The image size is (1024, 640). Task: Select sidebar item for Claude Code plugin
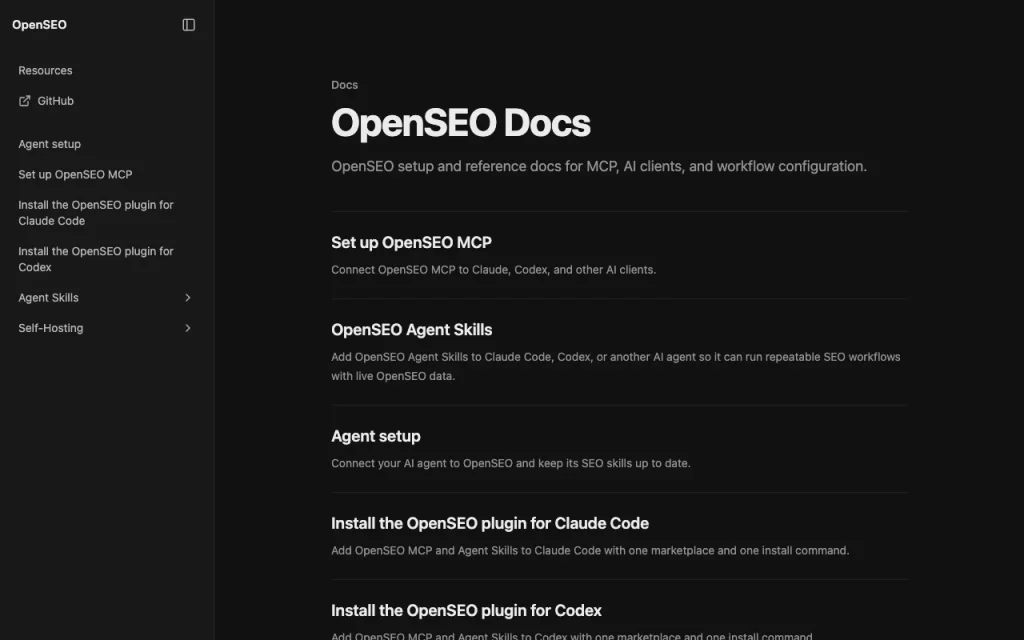pyautogui.click(x=96, y=213)
